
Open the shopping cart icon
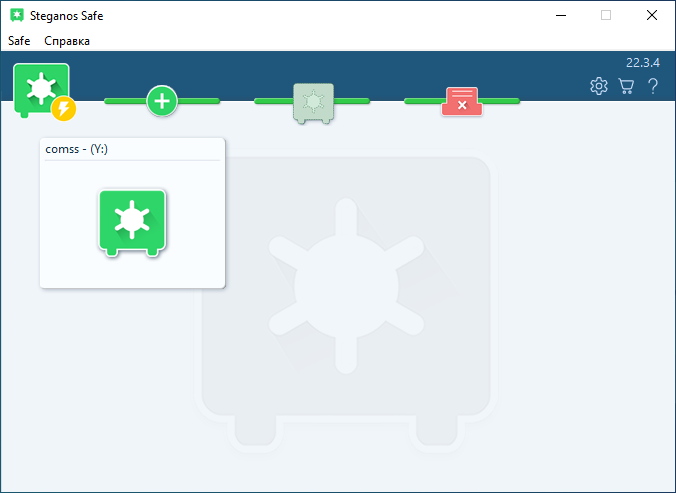click(x=626, y=86)
